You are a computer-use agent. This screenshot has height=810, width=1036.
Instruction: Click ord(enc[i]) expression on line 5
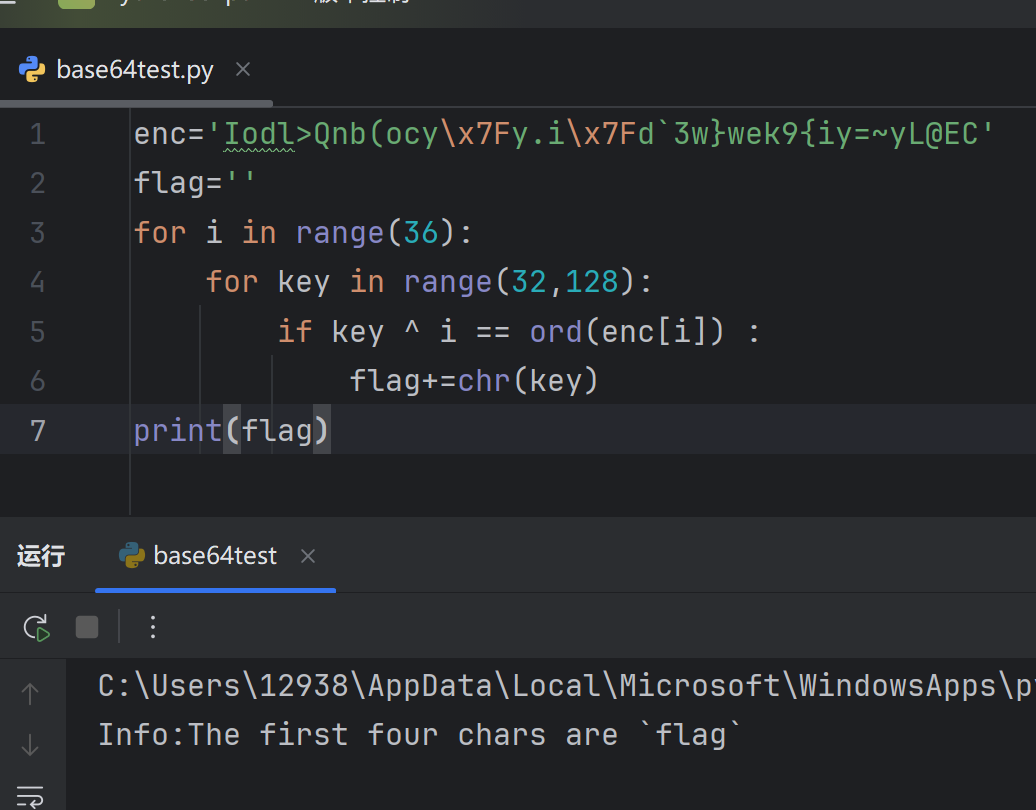pyautogui.click(x=627, y=332)
